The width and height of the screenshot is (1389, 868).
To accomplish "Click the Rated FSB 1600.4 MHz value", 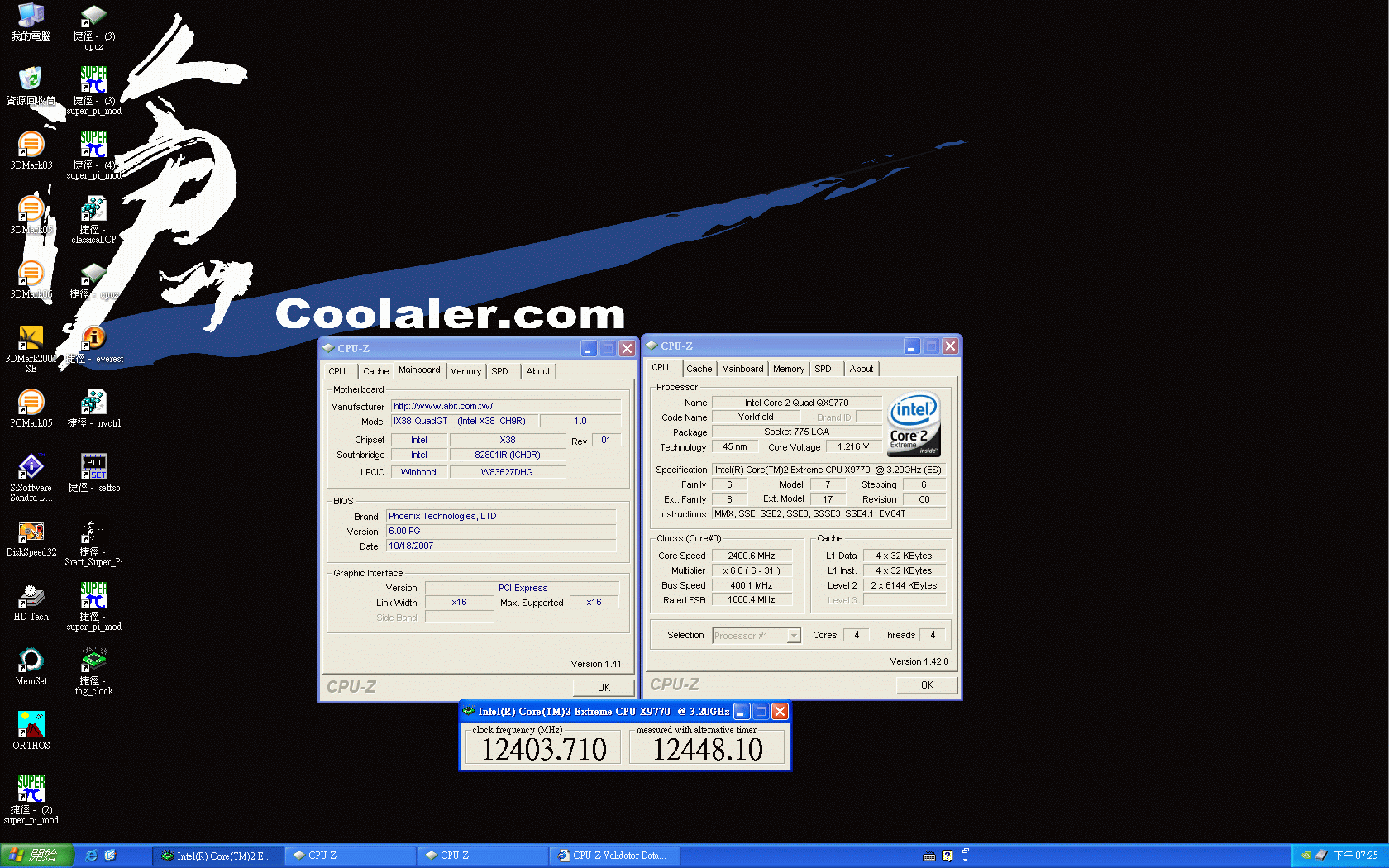I will pos(752,600).
